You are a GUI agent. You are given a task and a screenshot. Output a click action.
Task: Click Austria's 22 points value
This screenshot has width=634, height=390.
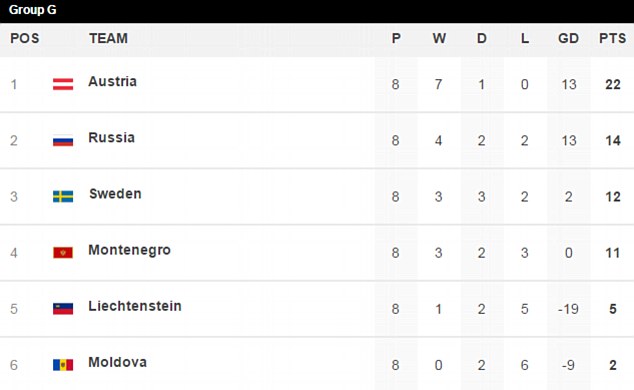click(613, 84)
